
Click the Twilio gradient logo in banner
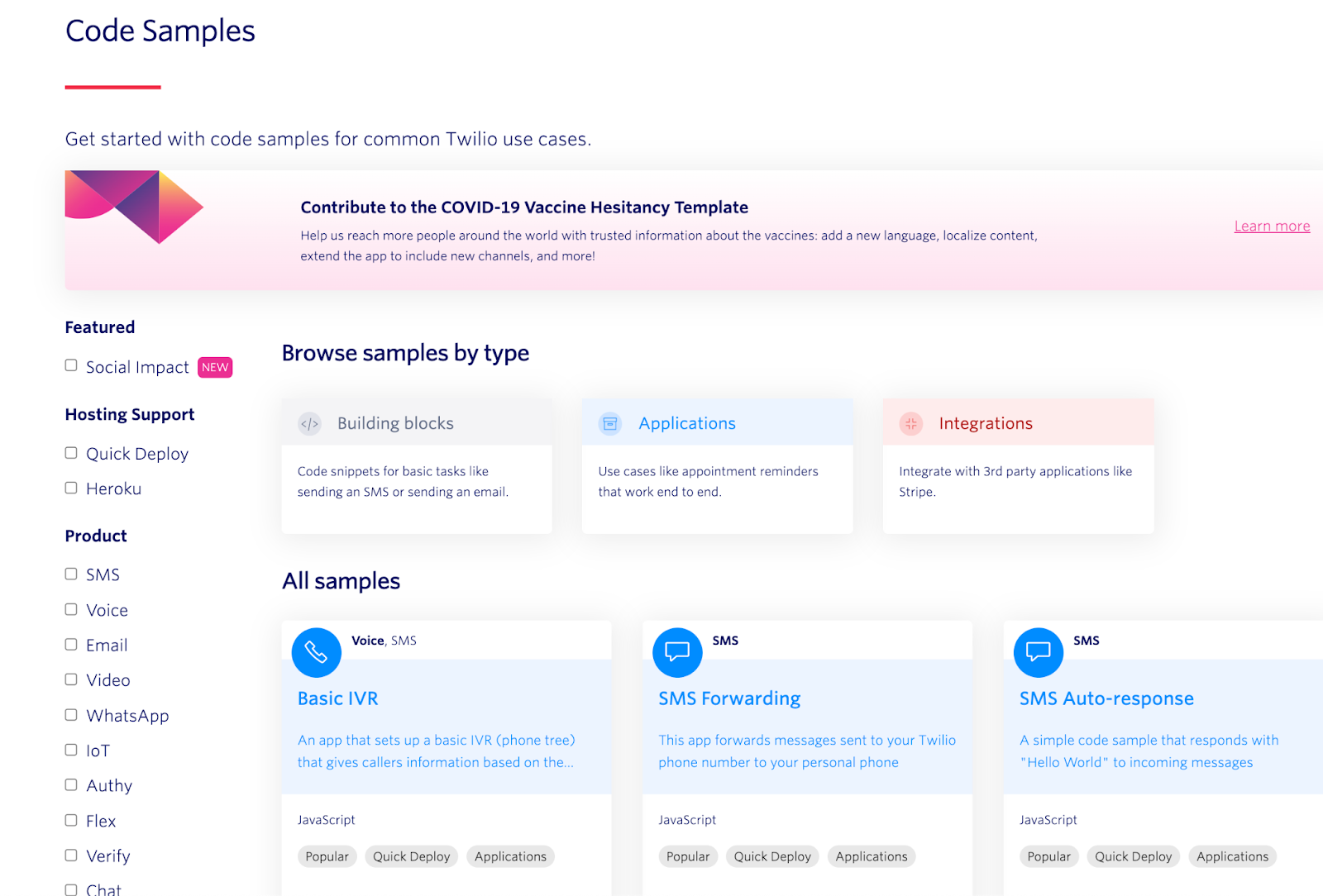[134, 207]
